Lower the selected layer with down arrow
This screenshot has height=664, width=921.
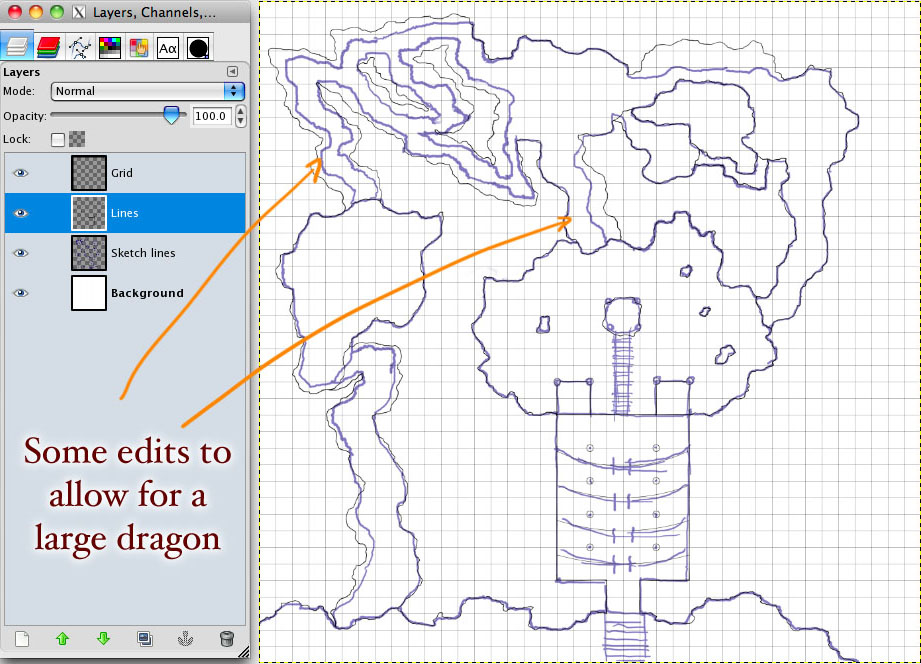coord(103,638)
